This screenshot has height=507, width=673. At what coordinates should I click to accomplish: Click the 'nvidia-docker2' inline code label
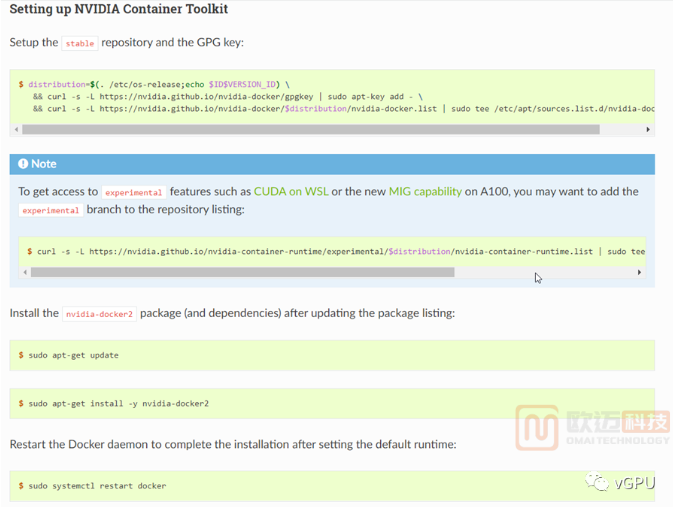click(x=99, y=314)
